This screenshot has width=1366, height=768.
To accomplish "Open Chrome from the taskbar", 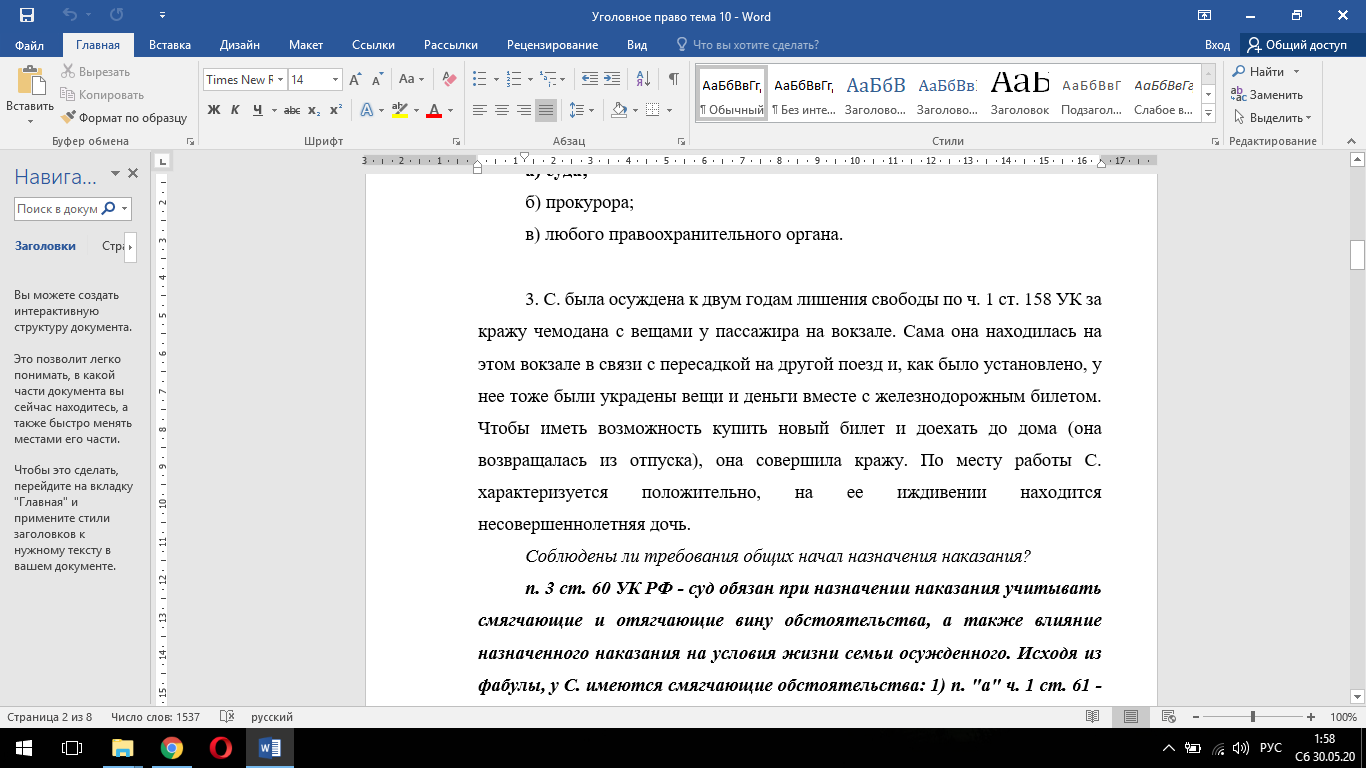I will coord(171,748).
